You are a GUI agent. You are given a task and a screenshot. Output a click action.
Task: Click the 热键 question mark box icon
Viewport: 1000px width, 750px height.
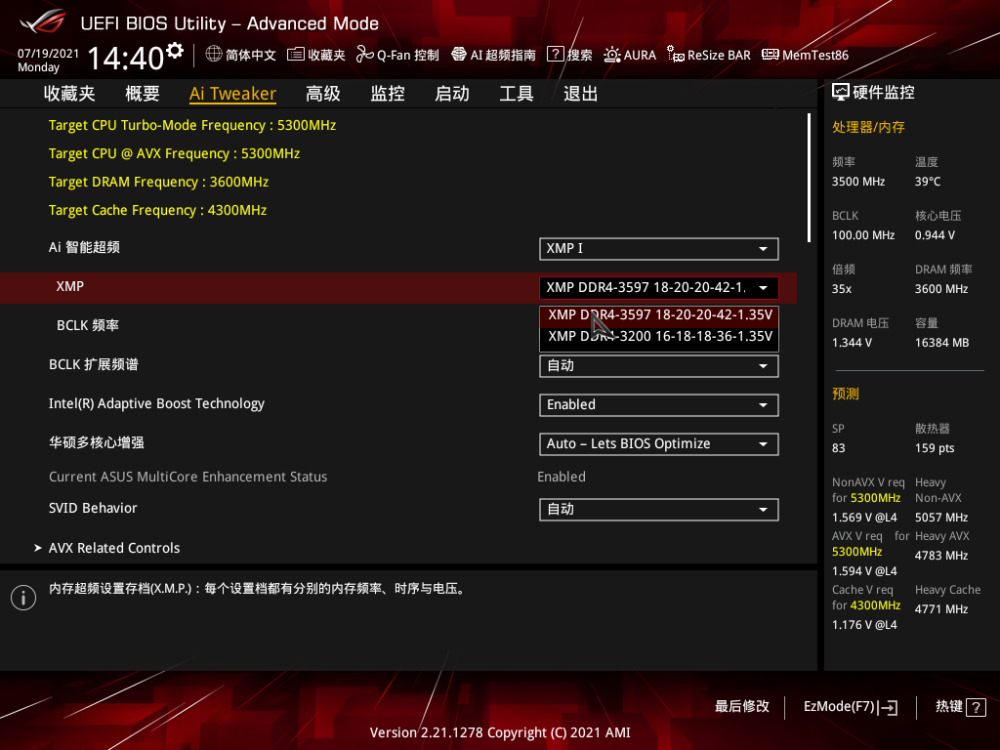[976, 707]
